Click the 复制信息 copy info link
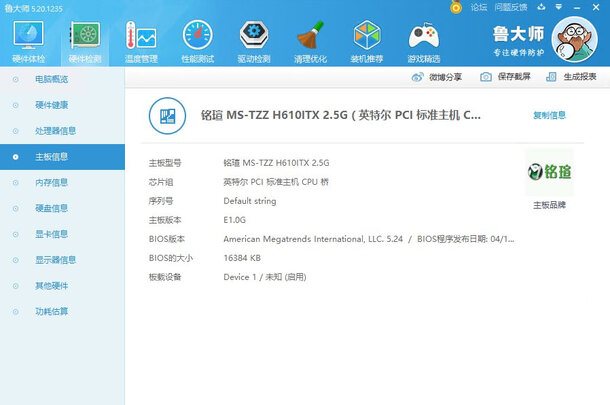Image resolution: width=610 pixels, height=405 pixels. [x=549, y=115]
